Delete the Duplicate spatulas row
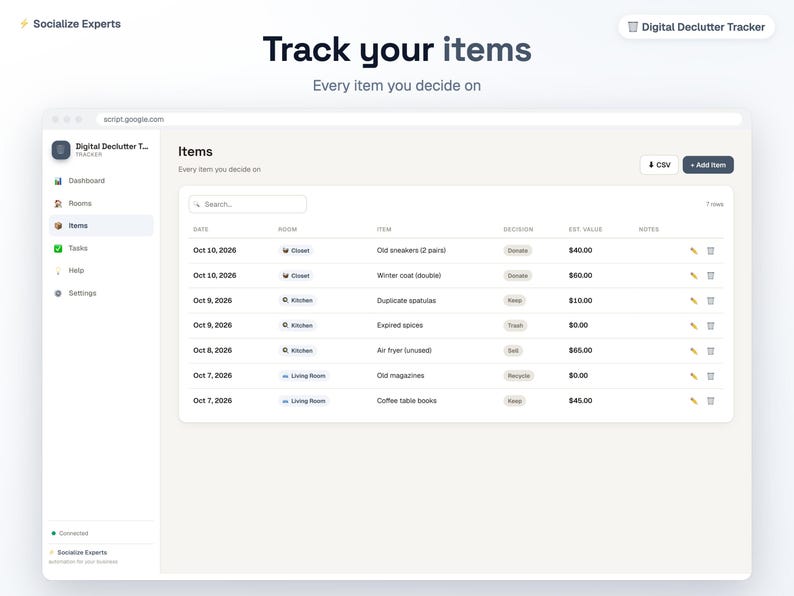 pos(710,301)
